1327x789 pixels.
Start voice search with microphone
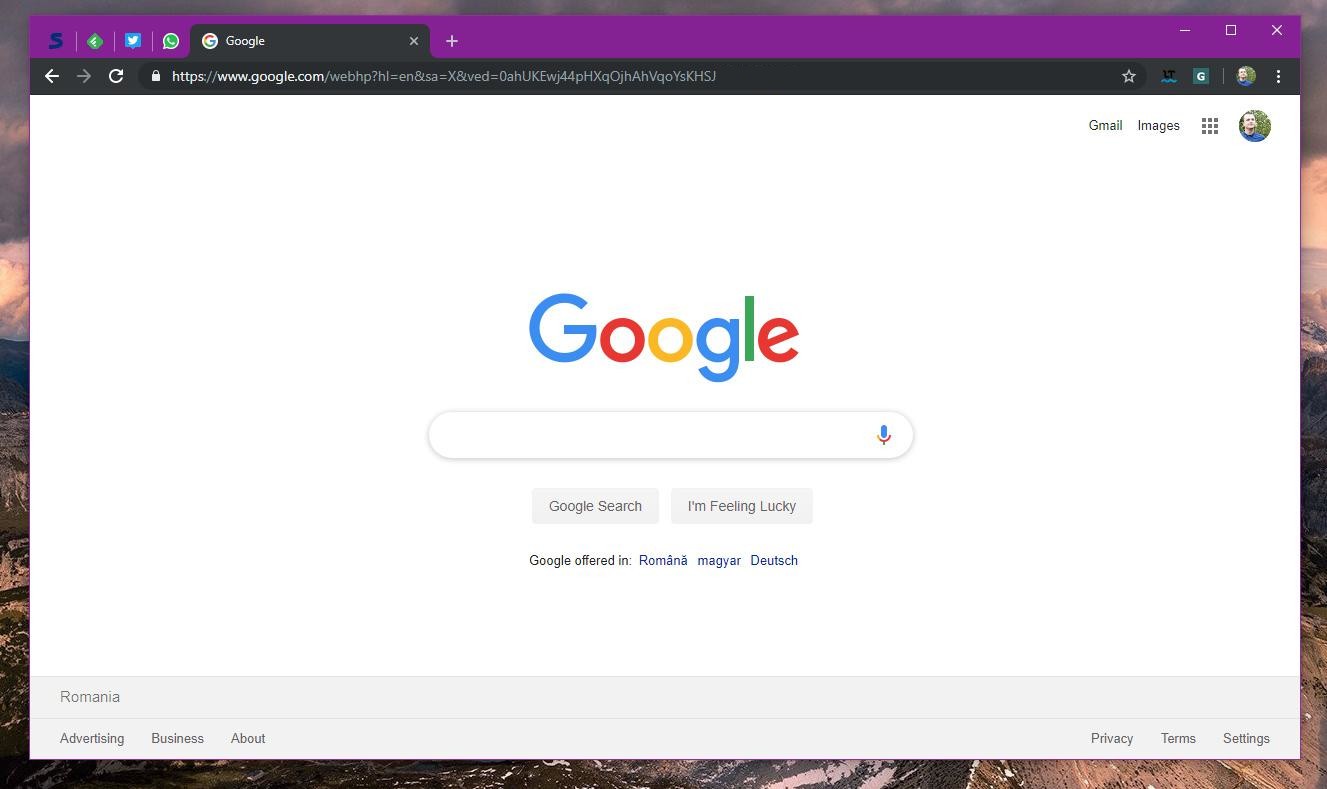pyautogui.click(x=884, y=435)
